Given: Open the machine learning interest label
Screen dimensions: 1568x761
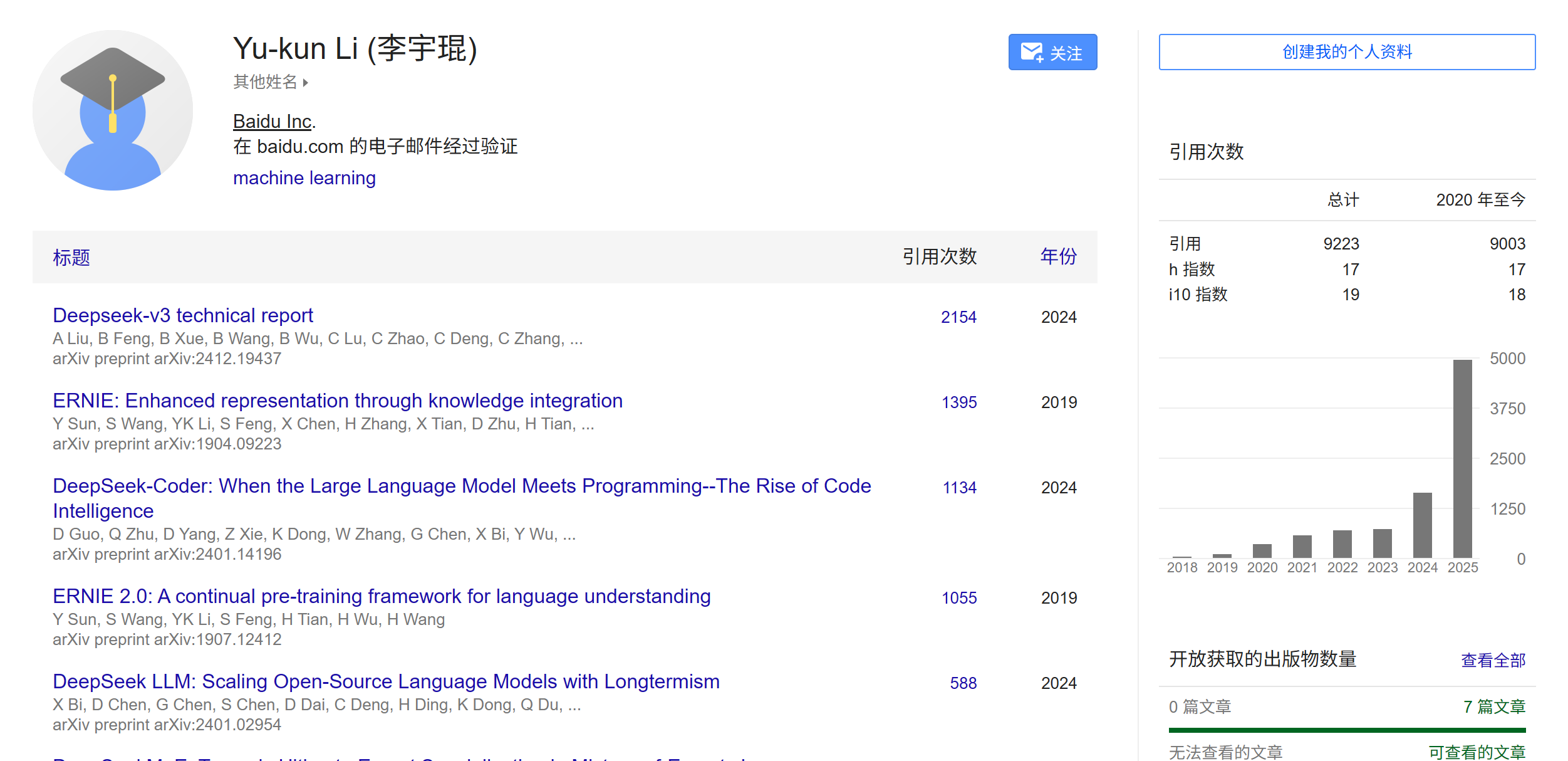Looking at the screenshot, I should coord(304,178).
